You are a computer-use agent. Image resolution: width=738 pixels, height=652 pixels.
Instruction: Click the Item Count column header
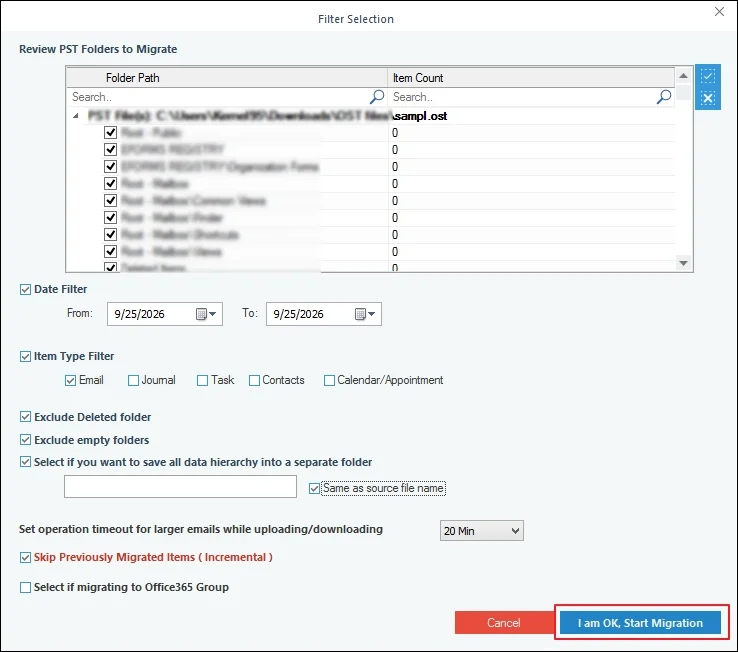[531, 78]
